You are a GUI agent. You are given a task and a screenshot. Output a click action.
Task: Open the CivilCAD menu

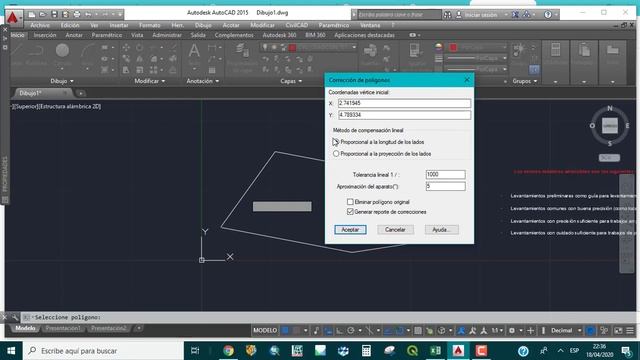(296, 25)
